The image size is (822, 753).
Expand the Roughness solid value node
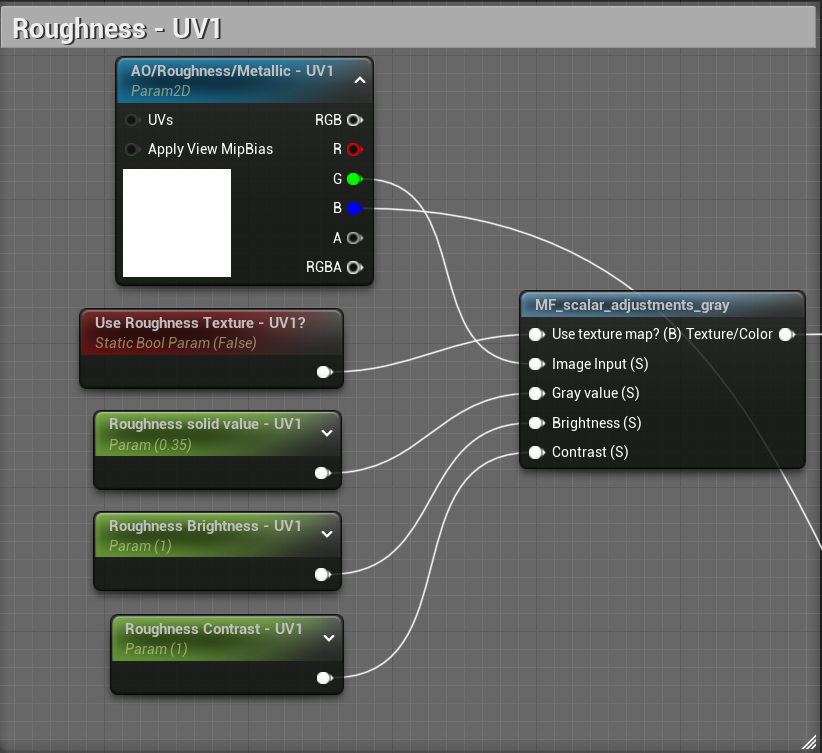[327, 433]
